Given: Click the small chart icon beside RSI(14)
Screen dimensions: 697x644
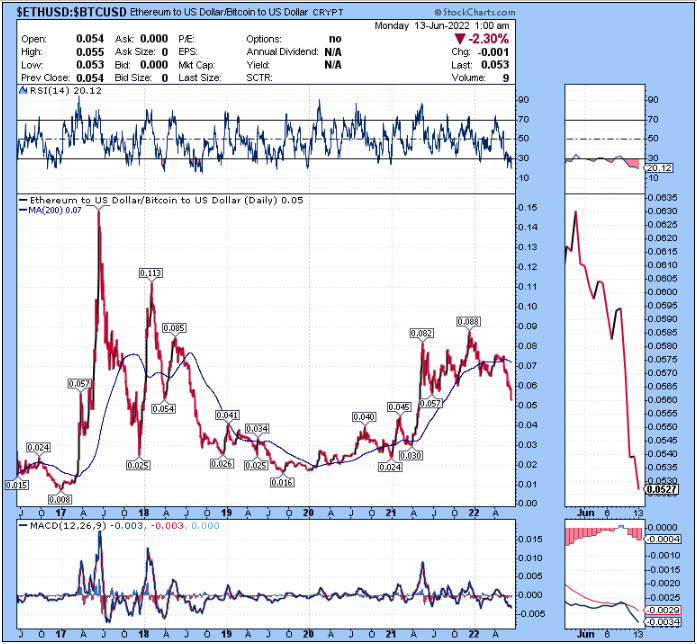Looking at the screenshot, I should 23,91.
